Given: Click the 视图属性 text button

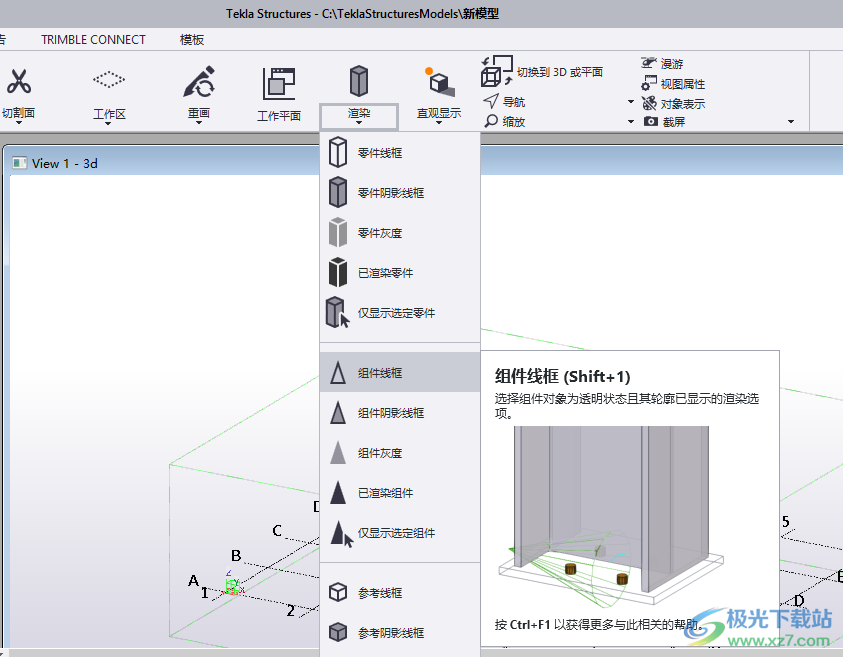Looking at the screenshot, I should click(x=683, y=84).
